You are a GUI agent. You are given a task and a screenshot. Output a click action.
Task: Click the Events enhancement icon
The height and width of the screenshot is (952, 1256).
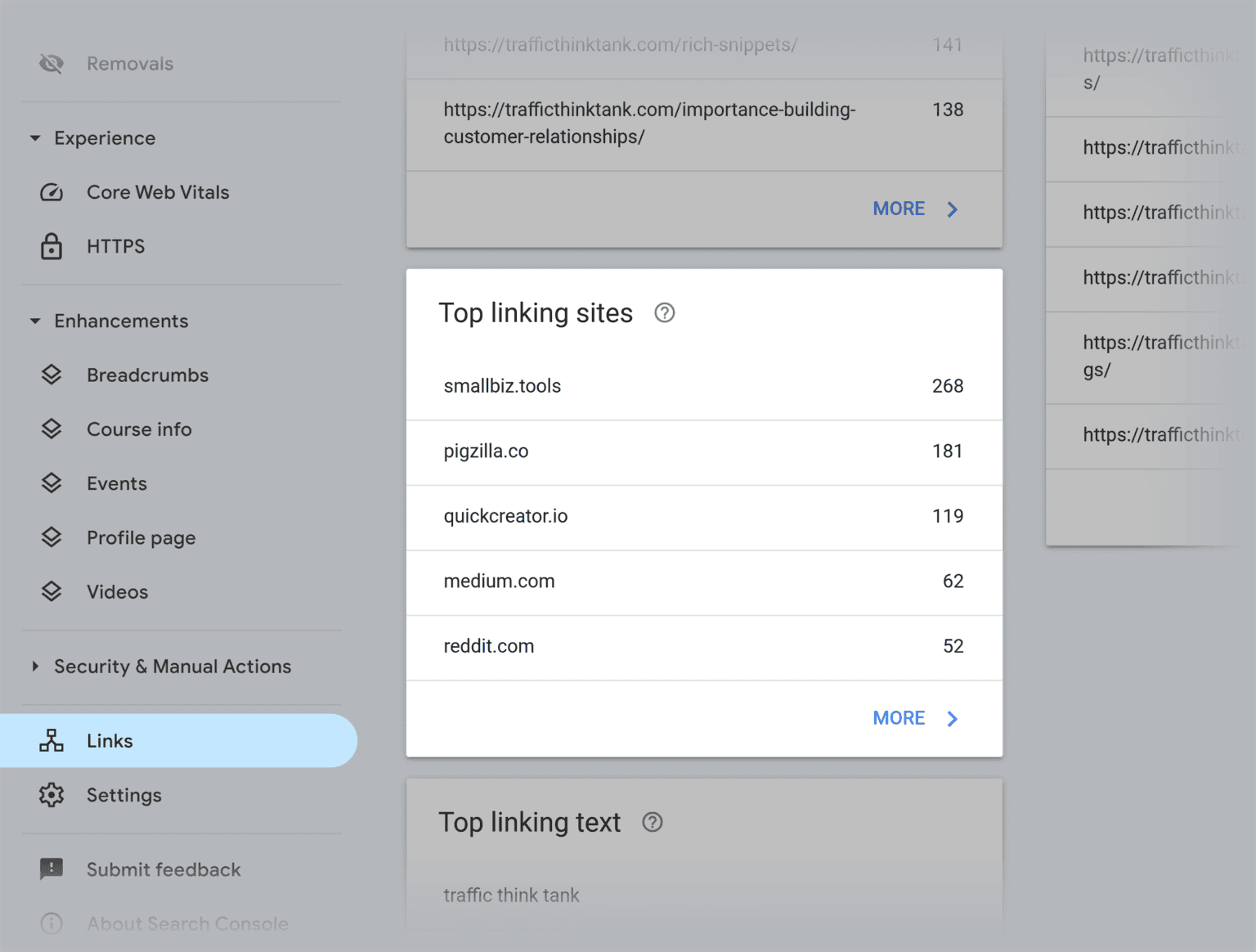51,483
